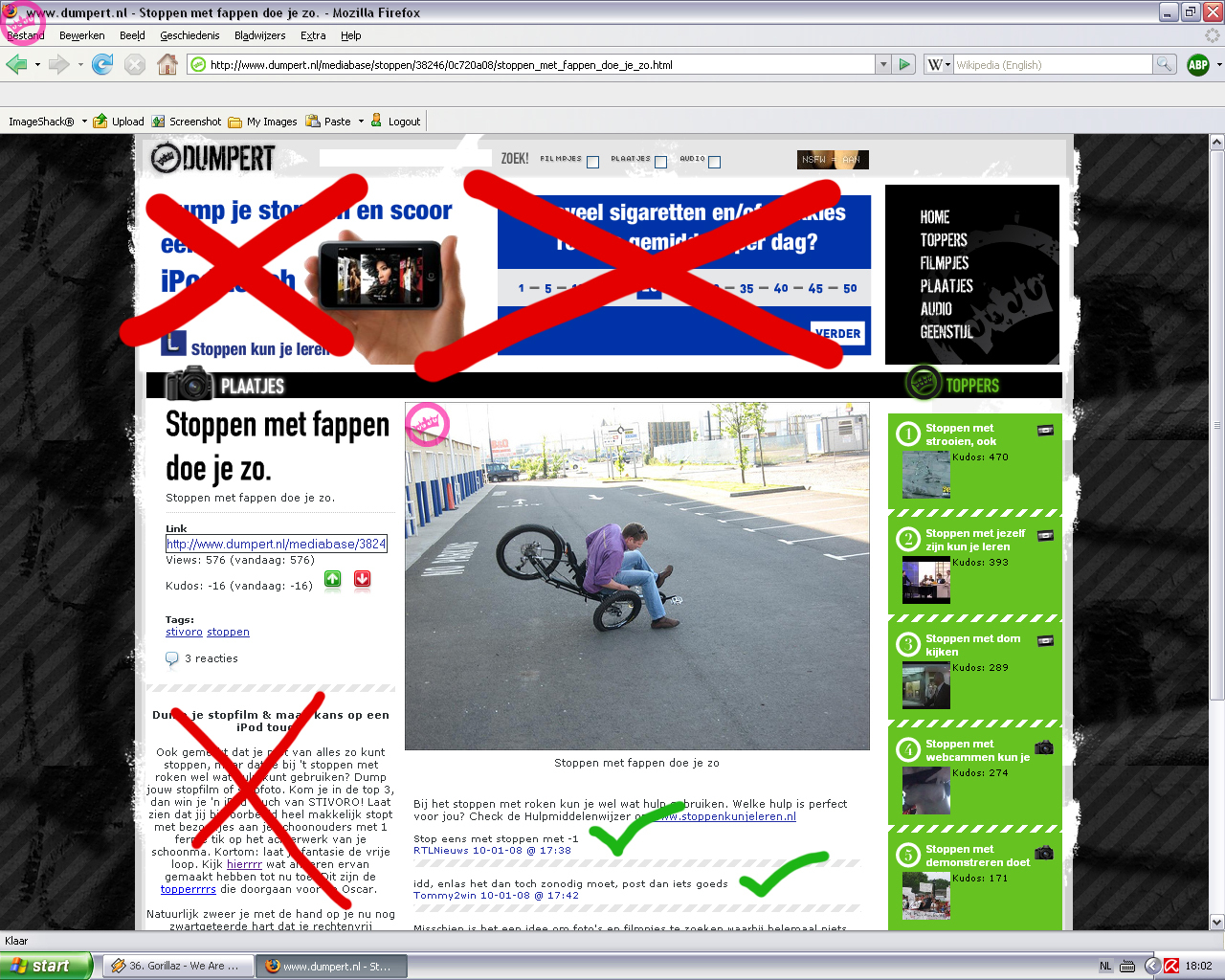
Task: Open the Beeld menu
Action: point(132,35)
